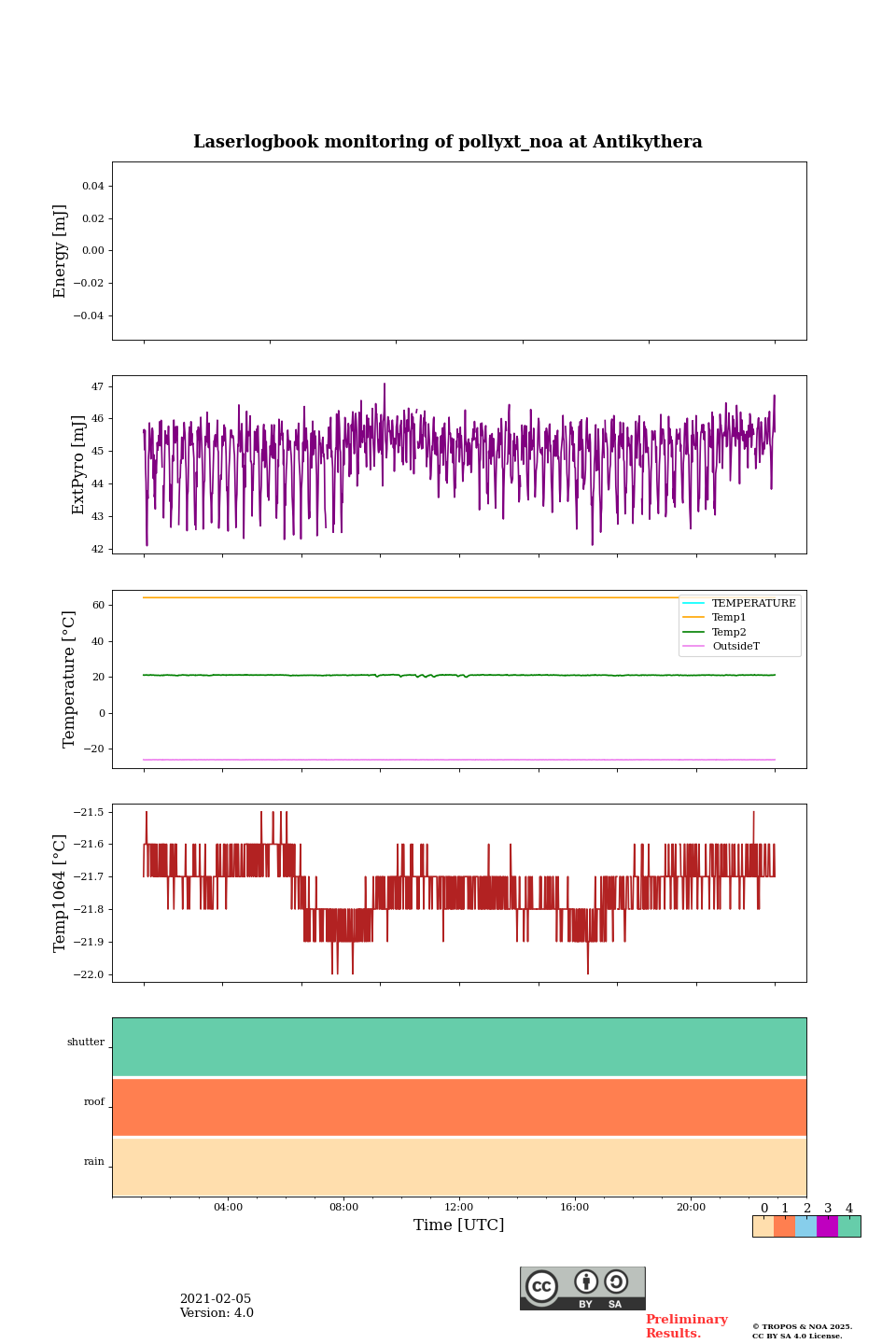The height and width of the screenshot is (1344, 896).
Task: Click the violet OutsideT line in temperature plot
Action: pos(459,760)
